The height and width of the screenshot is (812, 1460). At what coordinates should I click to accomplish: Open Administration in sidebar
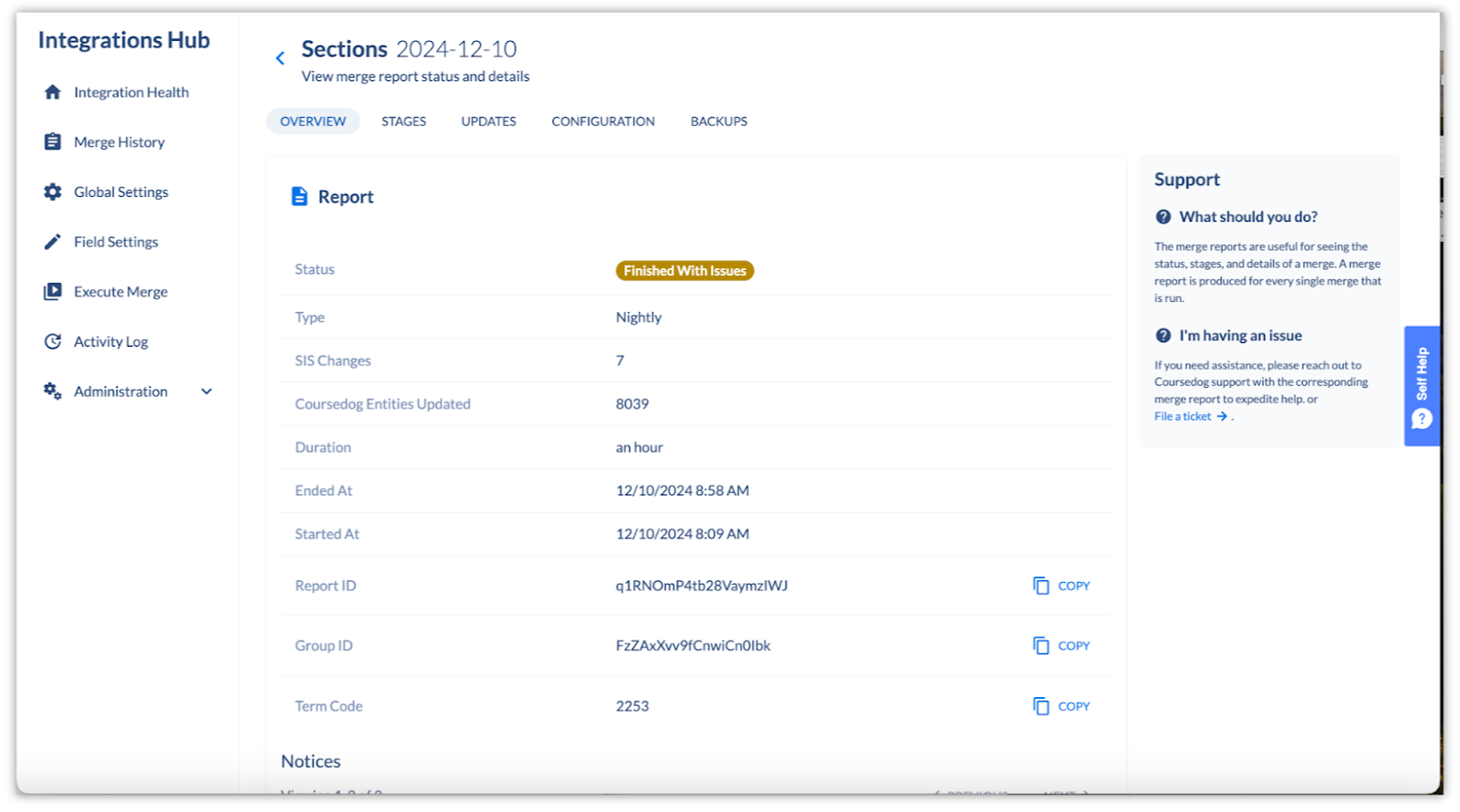tap(120, 391)
